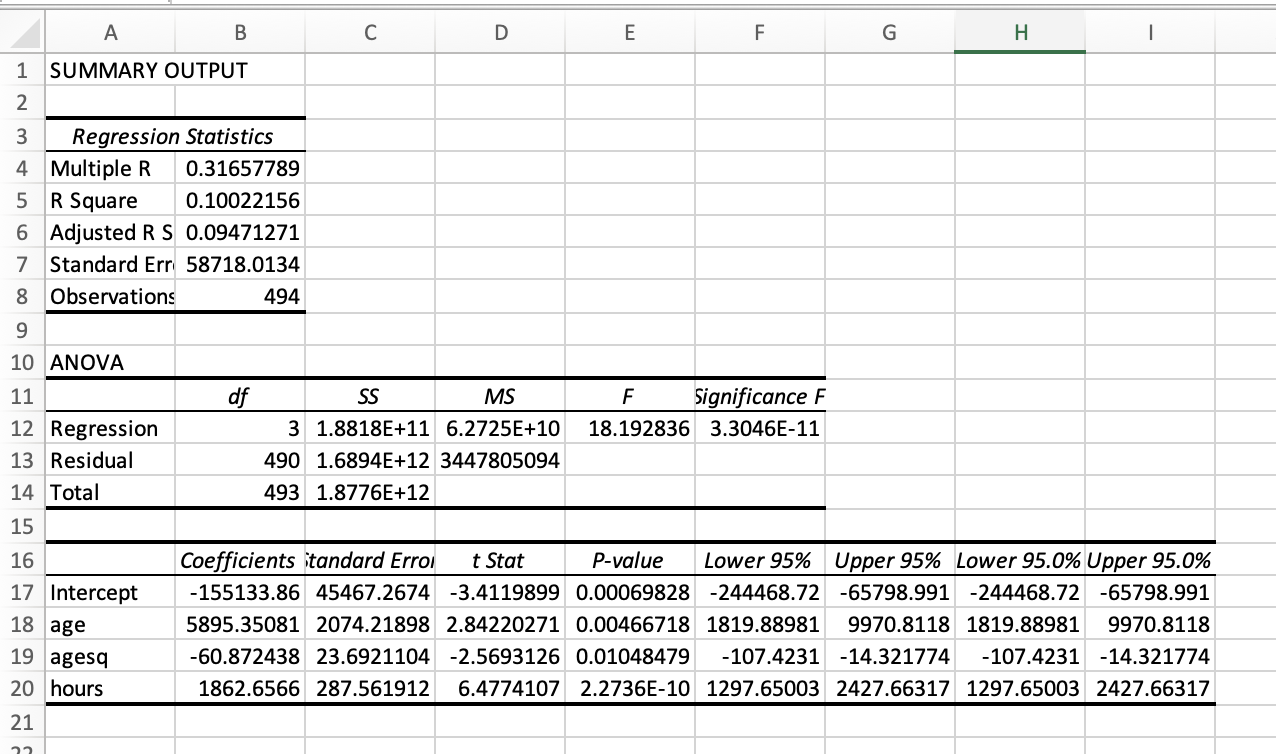
Task: Click row number 12
Action: (22, 428)
